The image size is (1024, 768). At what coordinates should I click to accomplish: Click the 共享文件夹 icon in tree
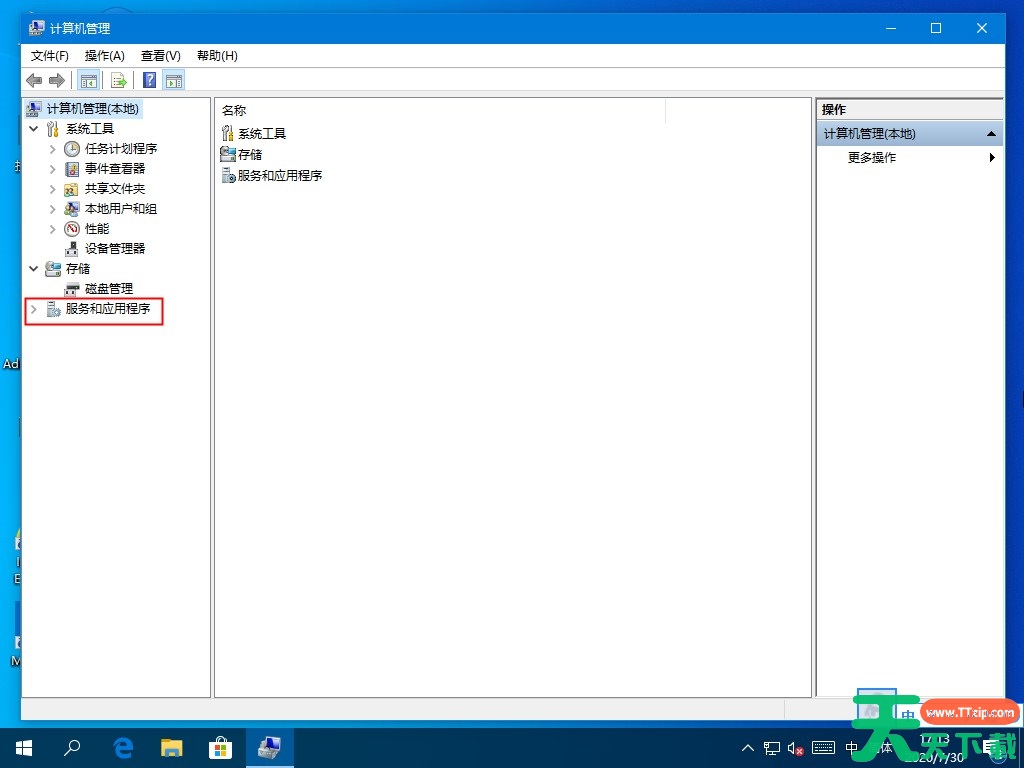(x=72, y=189)
